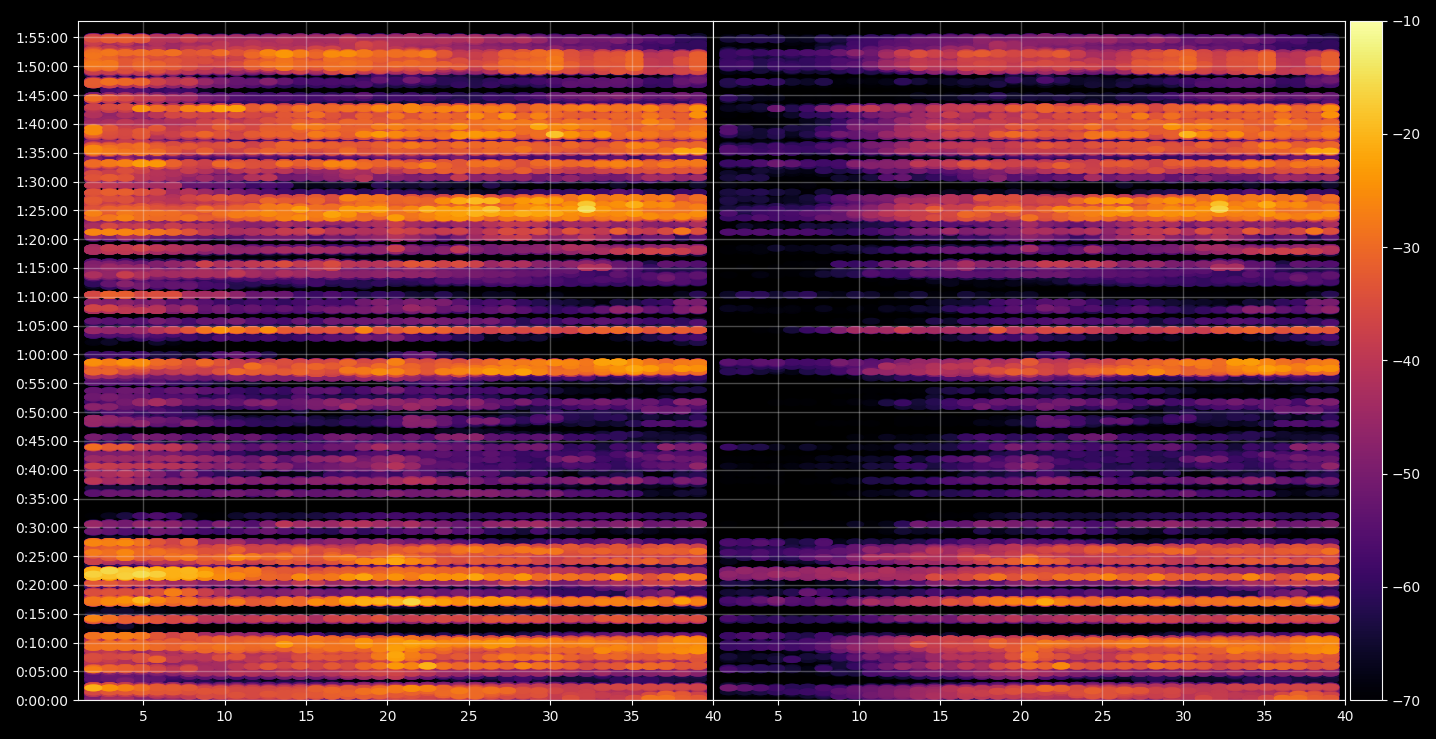
Task: Select x-axis tick 30 under right heatmap
Action: [1184, 716]
